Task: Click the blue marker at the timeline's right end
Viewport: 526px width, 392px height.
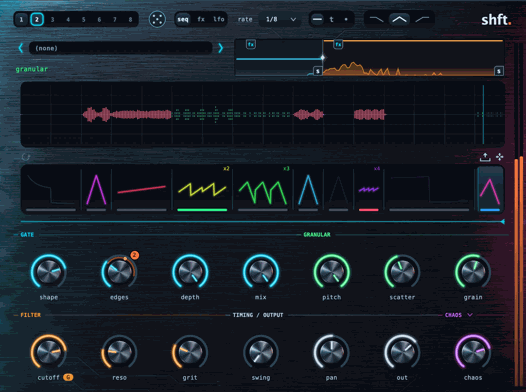Action: (x=502, y=222)
